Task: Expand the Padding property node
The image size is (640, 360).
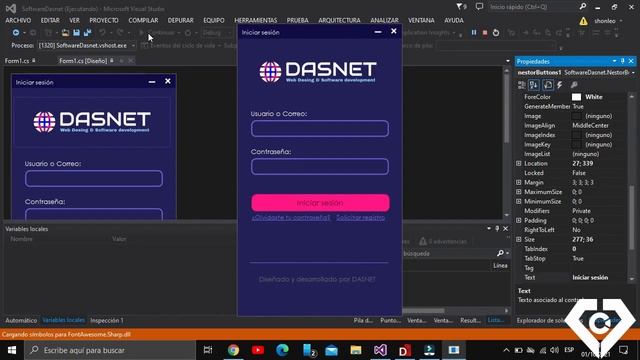Action: [519, 220]
